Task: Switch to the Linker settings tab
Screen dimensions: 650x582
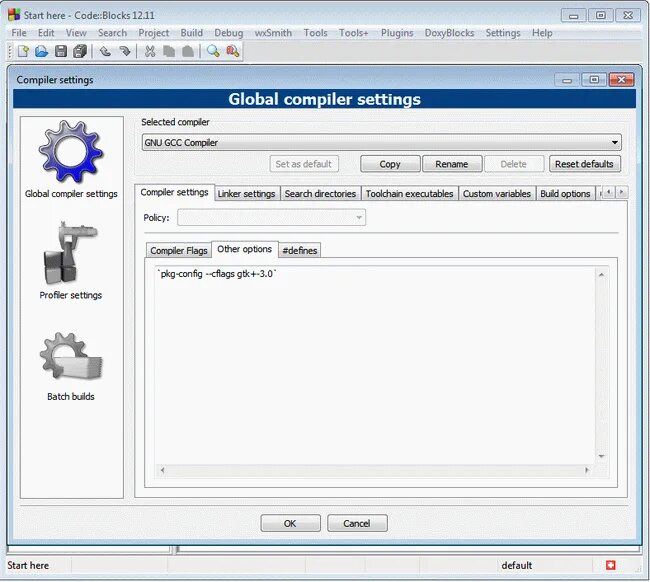Action: point(247,194)
